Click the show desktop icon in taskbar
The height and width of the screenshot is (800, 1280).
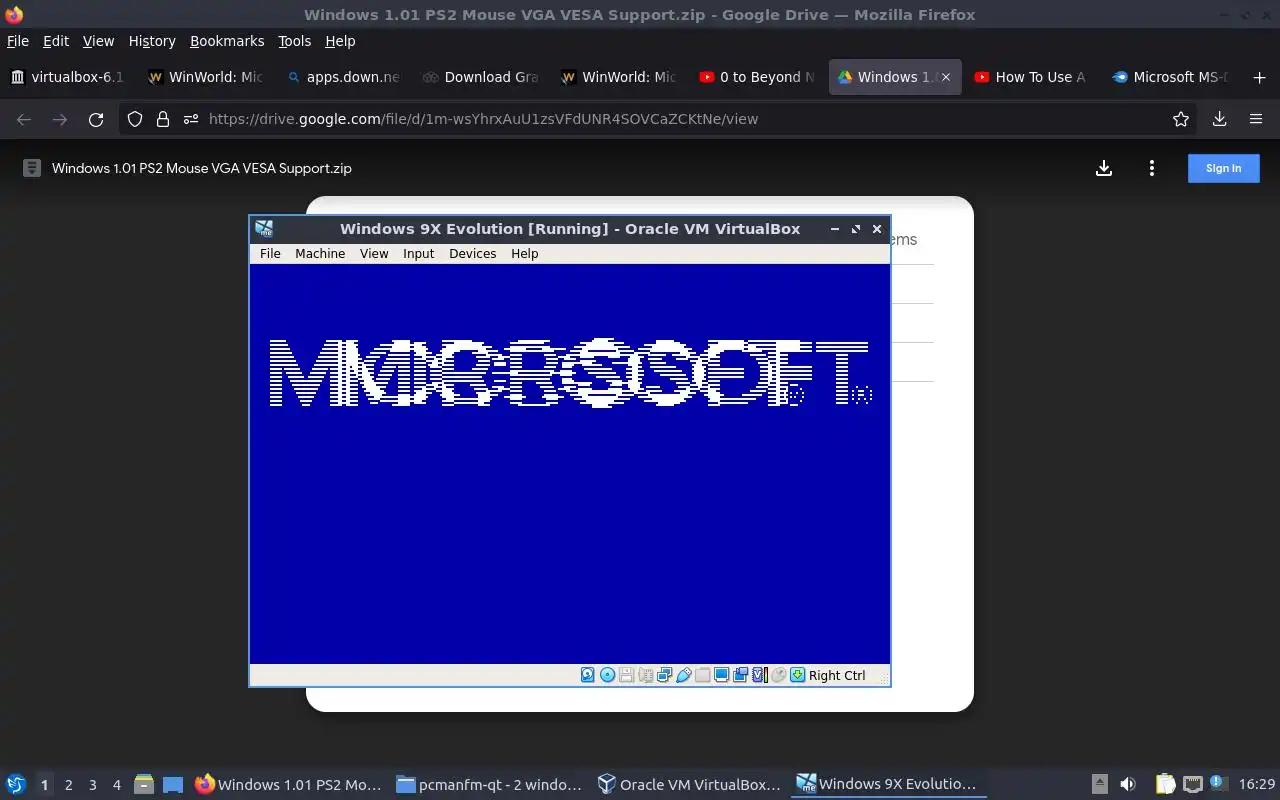[x=173, y=785]
